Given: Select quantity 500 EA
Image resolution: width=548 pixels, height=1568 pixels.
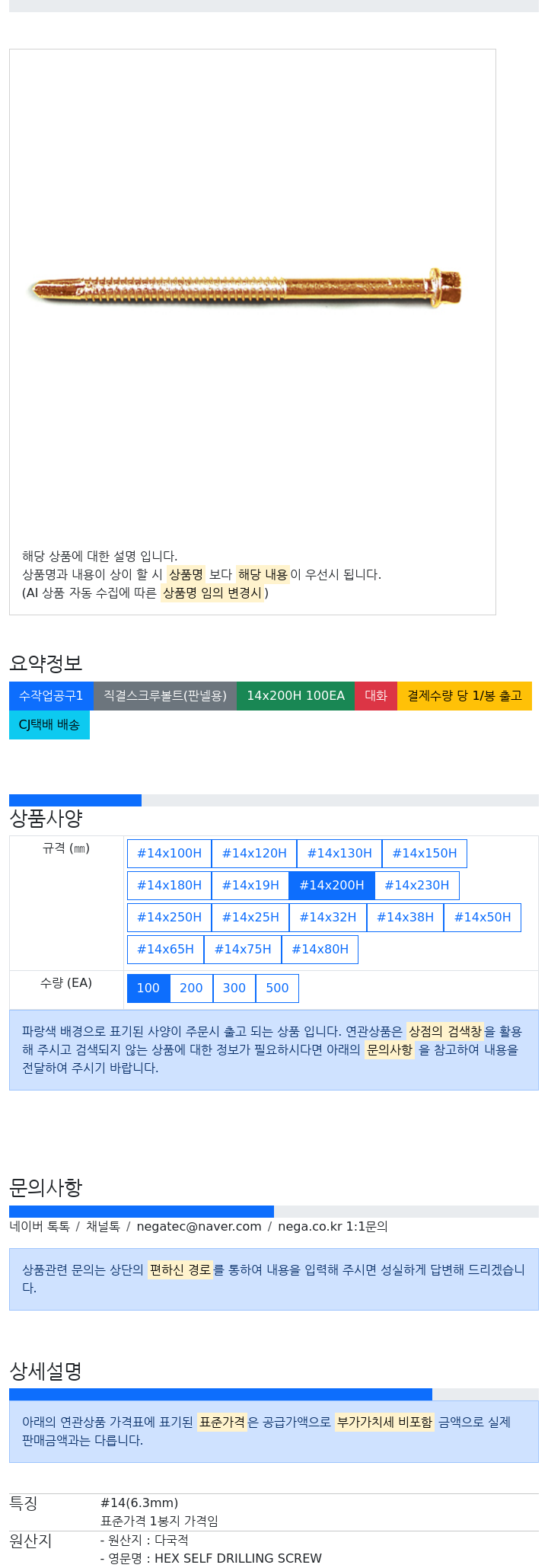Looking at the screenshot, I should coord(277,988).
